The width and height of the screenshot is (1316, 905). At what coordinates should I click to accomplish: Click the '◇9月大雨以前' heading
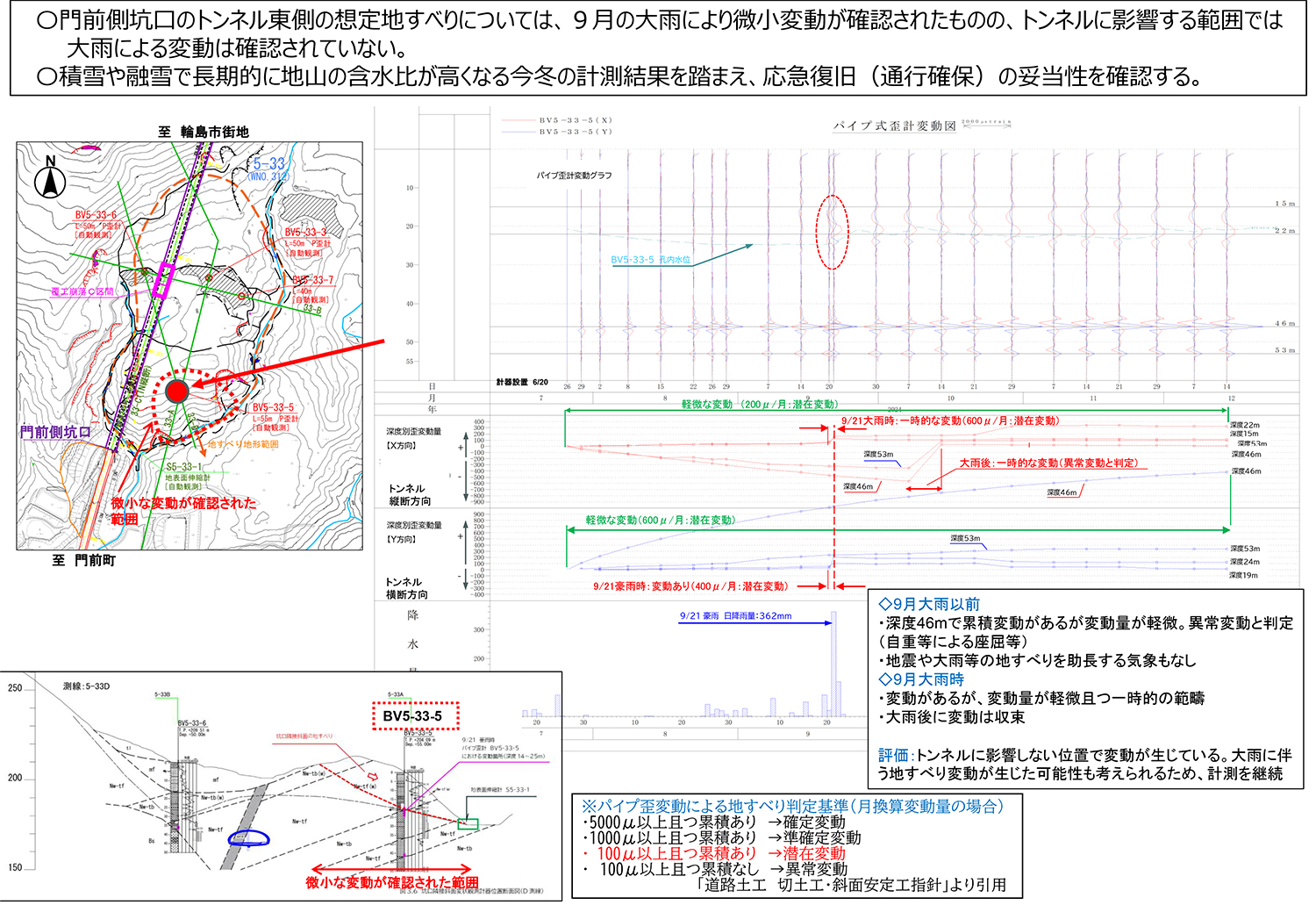[x=929, y=605]
